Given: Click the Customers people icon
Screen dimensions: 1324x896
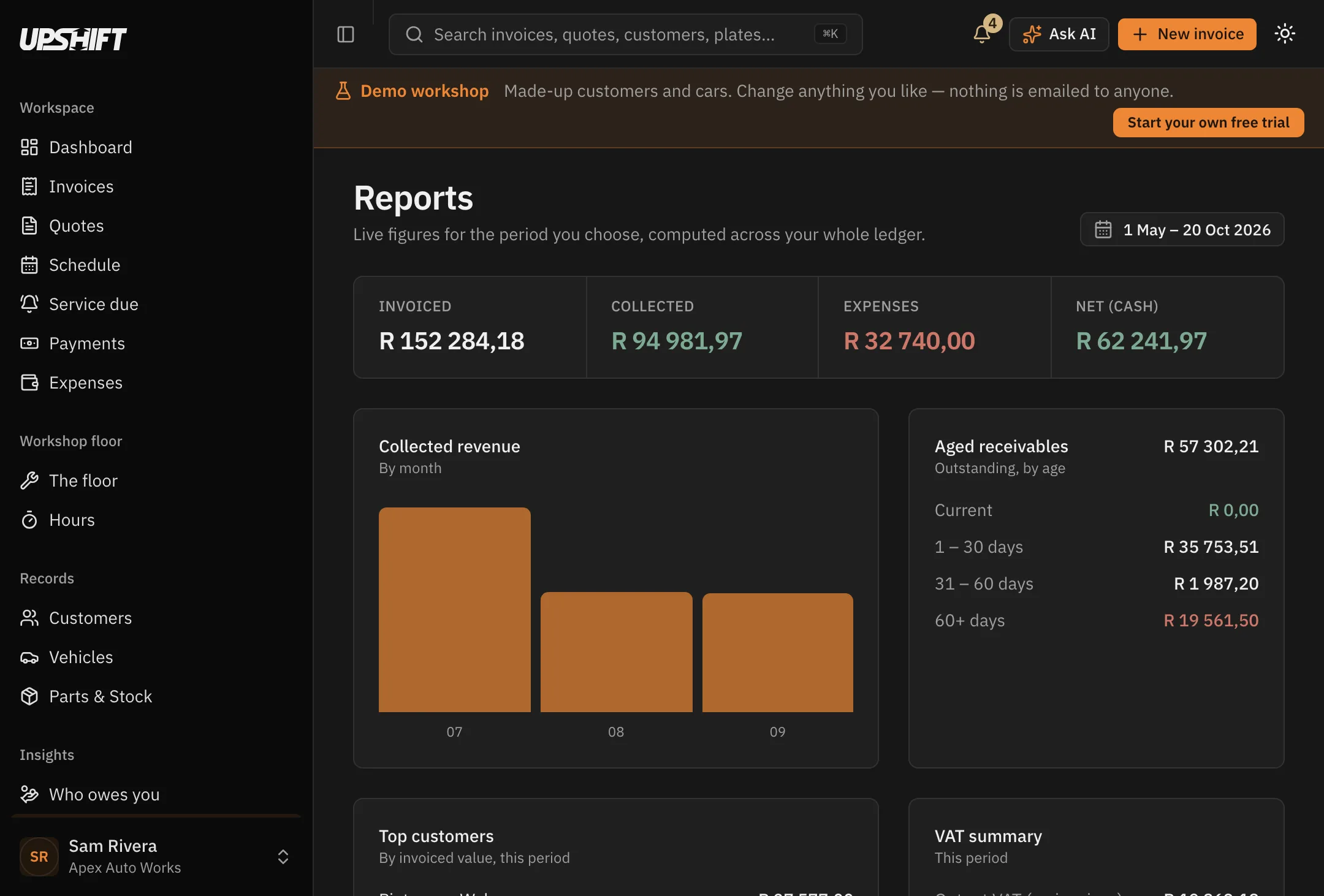Looking at the screenshot, I should point(29,618).
